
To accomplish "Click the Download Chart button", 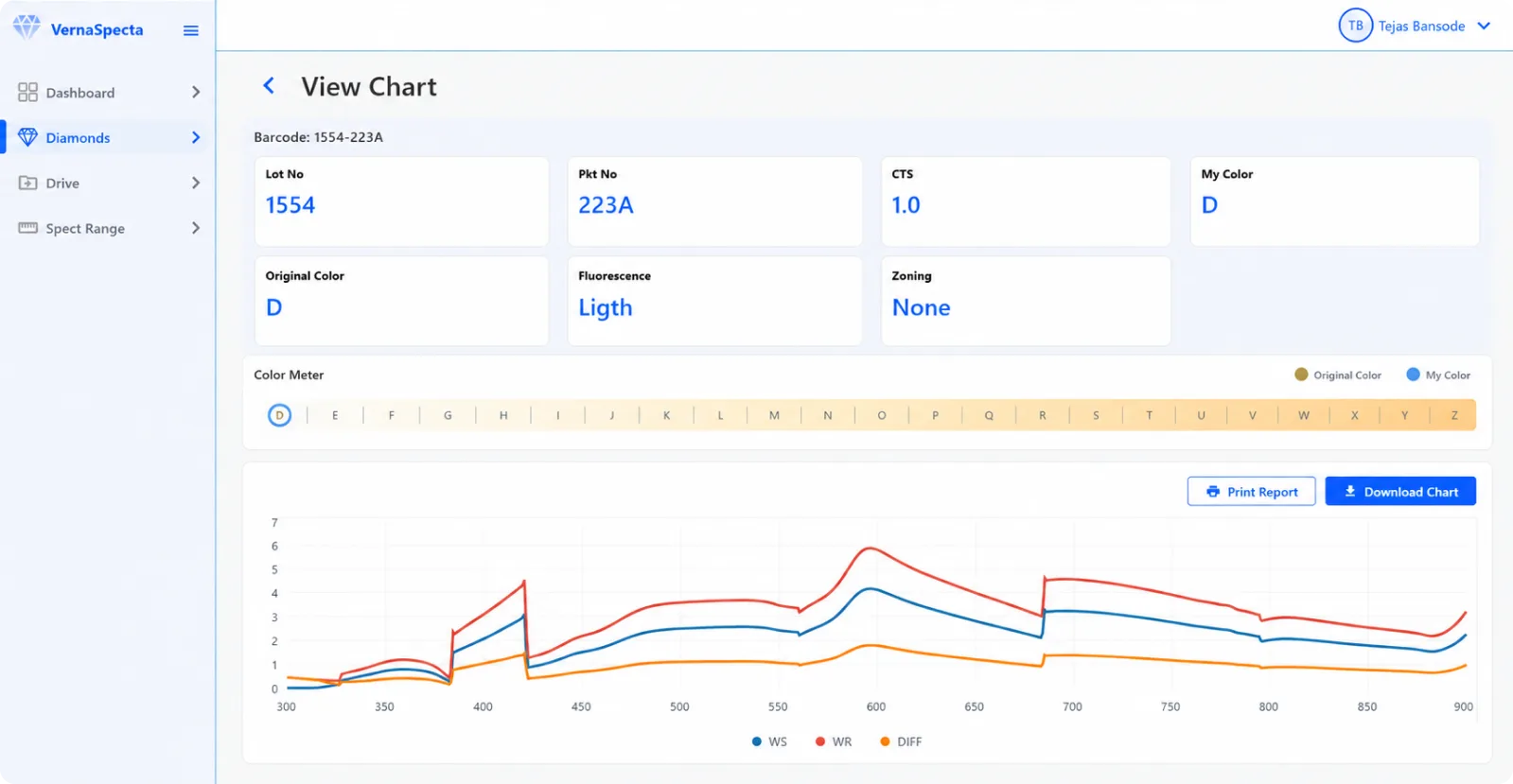I will click(x=1400, y=492).
